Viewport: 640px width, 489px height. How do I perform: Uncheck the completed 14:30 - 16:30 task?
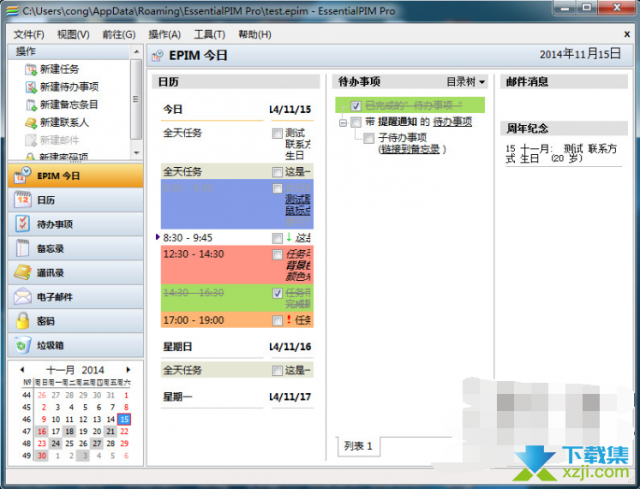[277, 293]
